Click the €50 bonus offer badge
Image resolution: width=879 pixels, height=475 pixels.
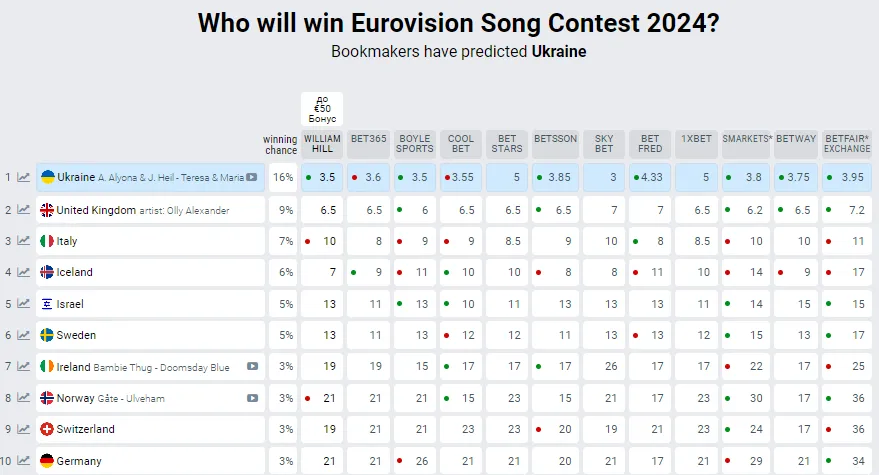point(322,110)
